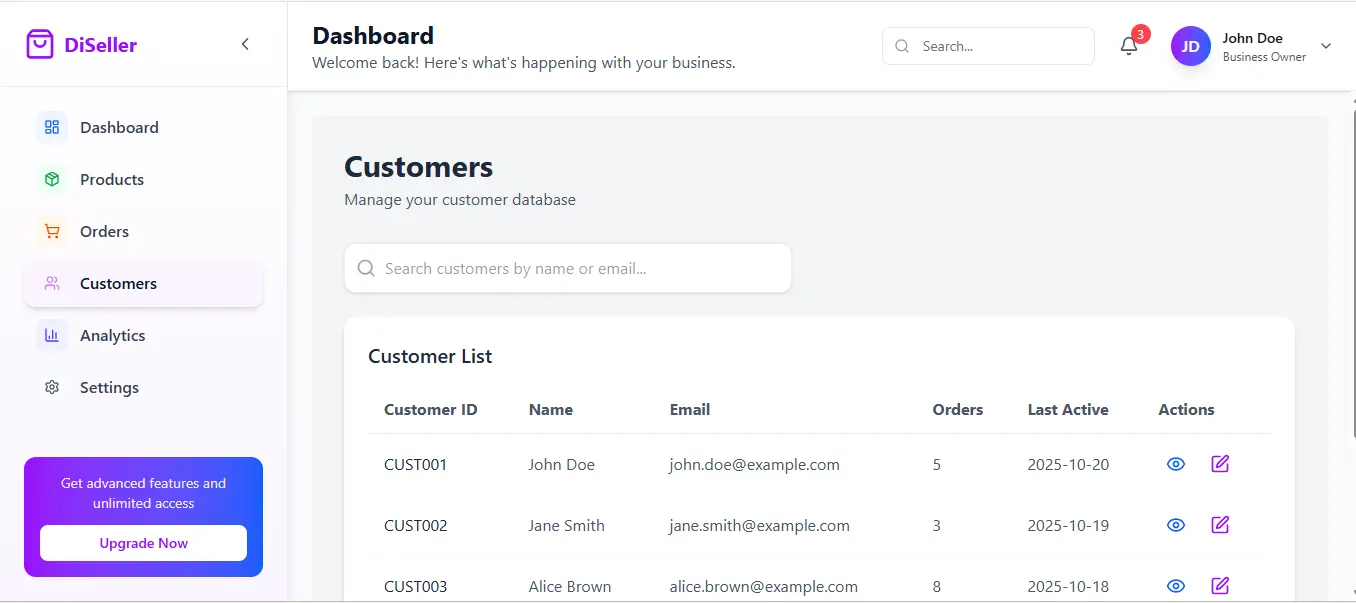Click the Upgrade Now button
Image resolution: width=1356 pixels, height=603 pixels.
[143, 543]
